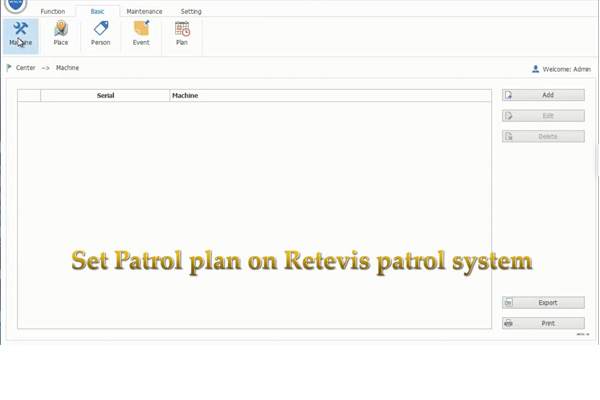The width and height of the screenshot is (600, 400).
Task: Switch to the Basic tab
Action: point(98,11)
